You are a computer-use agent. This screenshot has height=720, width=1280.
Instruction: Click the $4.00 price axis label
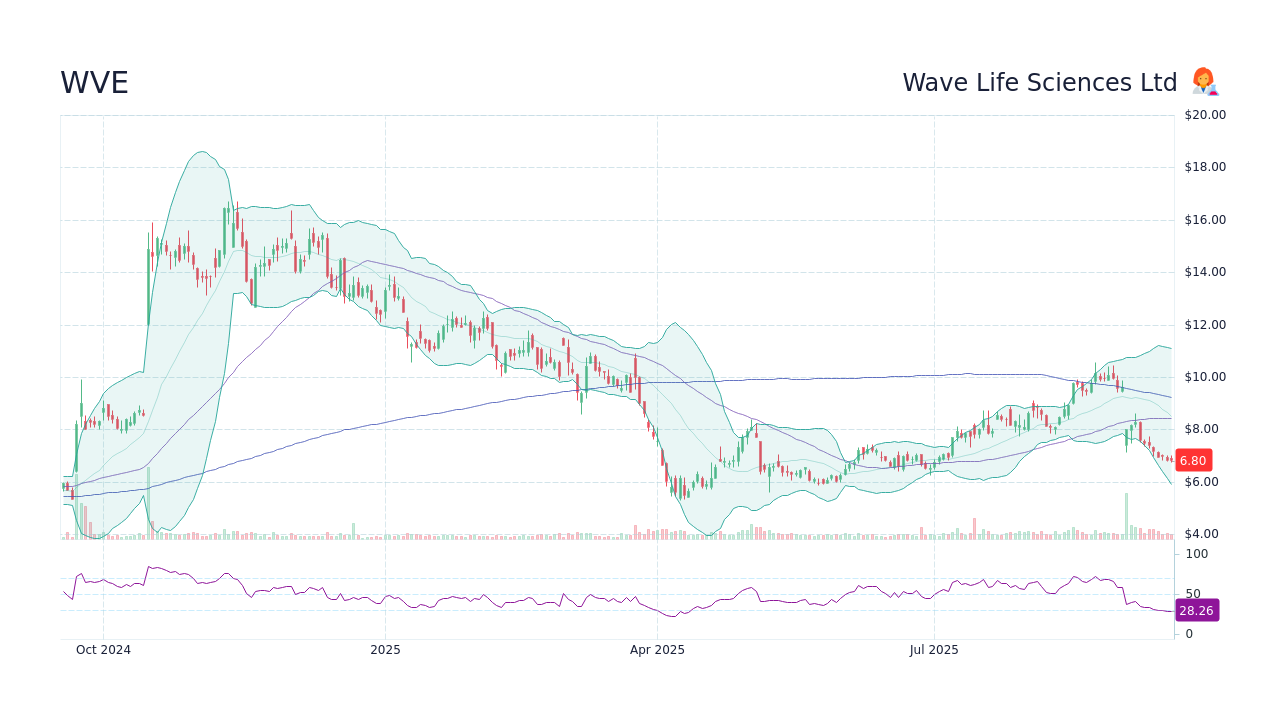[x=1200, y=534]
